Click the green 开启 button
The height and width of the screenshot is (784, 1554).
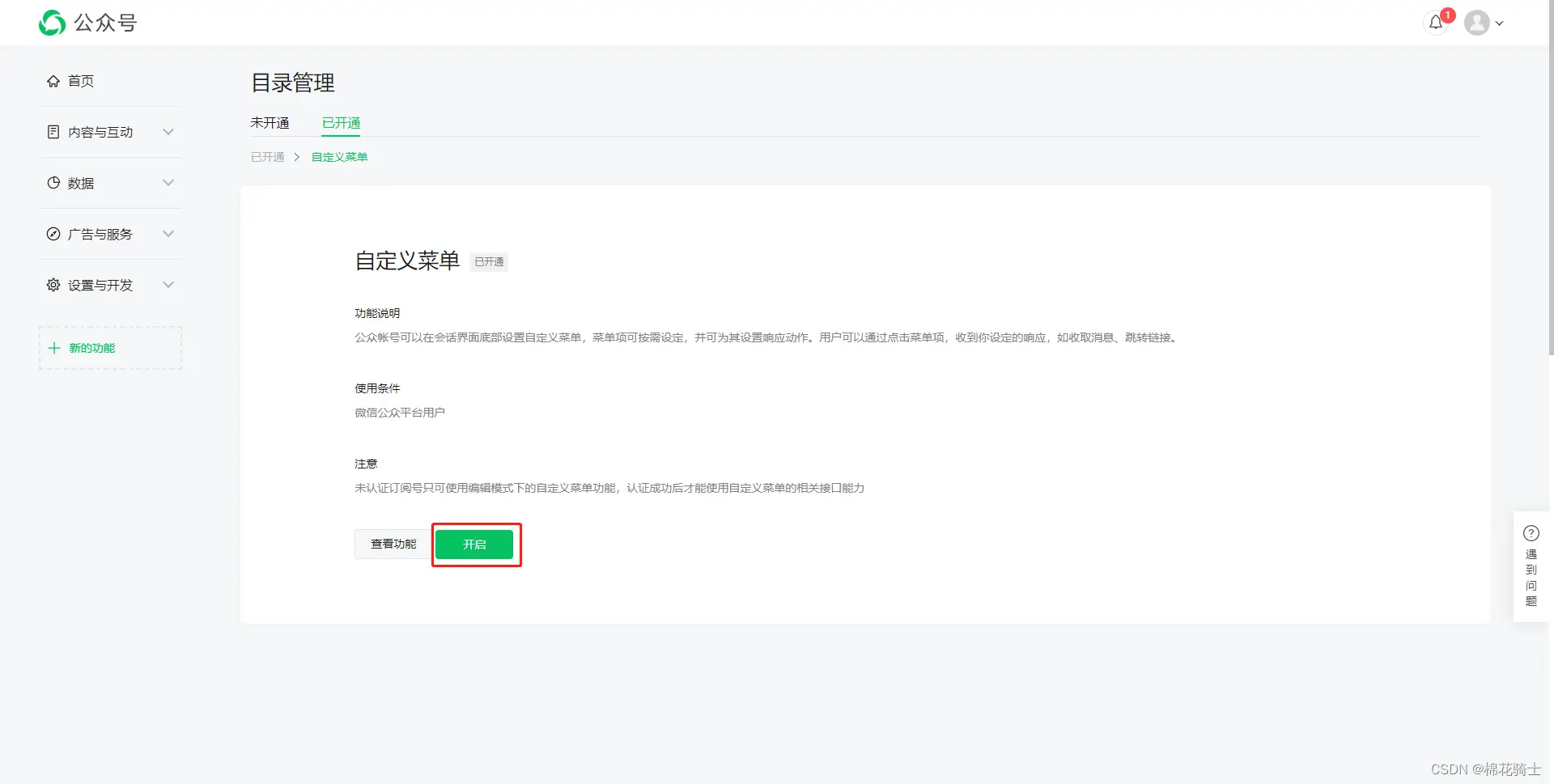475,545
